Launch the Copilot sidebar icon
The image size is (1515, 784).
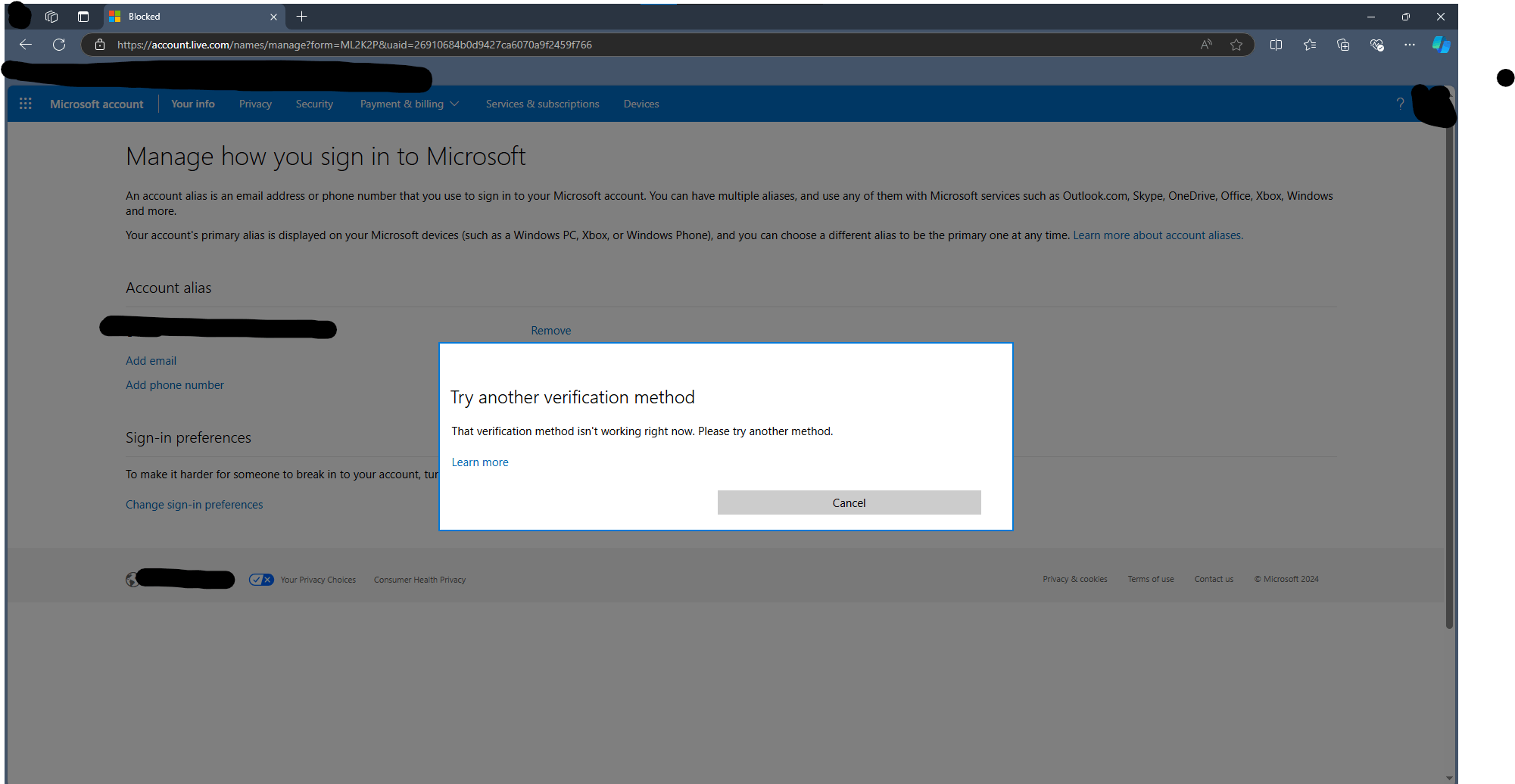[x=1441, y=45]
